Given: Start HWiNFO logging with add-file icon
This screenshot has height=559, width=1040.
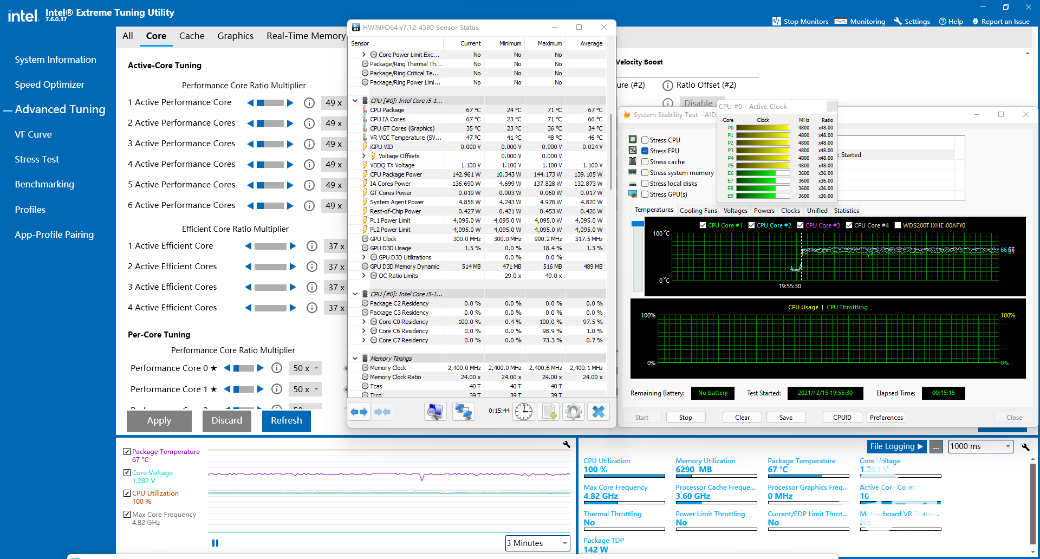Looking at the screenshot, I should (x=549, y=412).
